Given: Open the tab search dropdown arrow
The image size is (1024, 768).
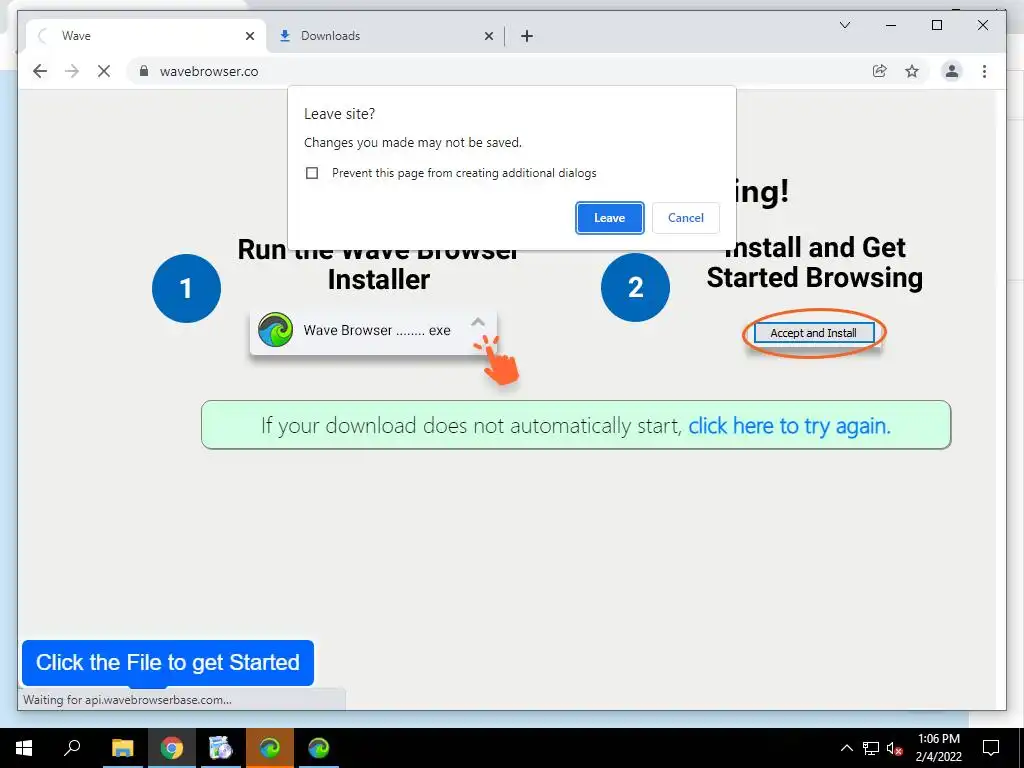Looking at the screenshot, I should (844, 25).
